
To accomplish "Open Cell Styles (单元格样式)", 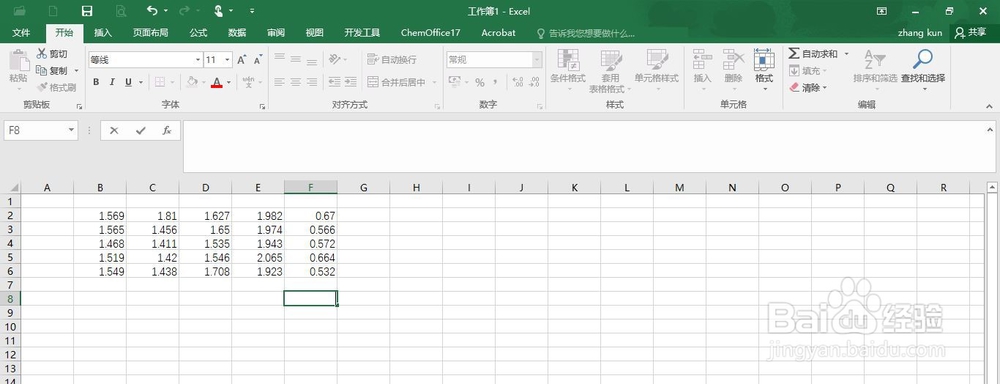I will click(656, 70).
